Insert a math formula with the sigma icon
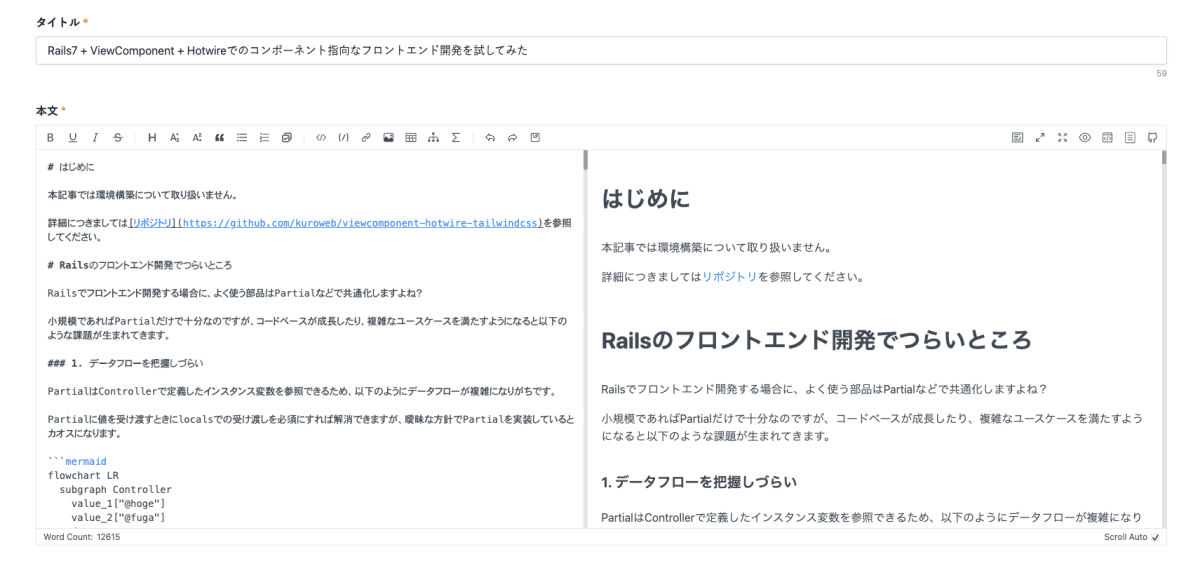1200x568 pixels. [x=455, y=137]
